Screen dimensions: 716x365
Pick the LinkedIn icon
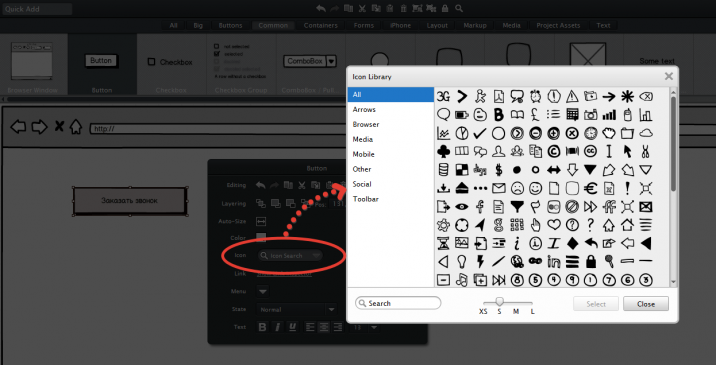click(x=554, y=261)
